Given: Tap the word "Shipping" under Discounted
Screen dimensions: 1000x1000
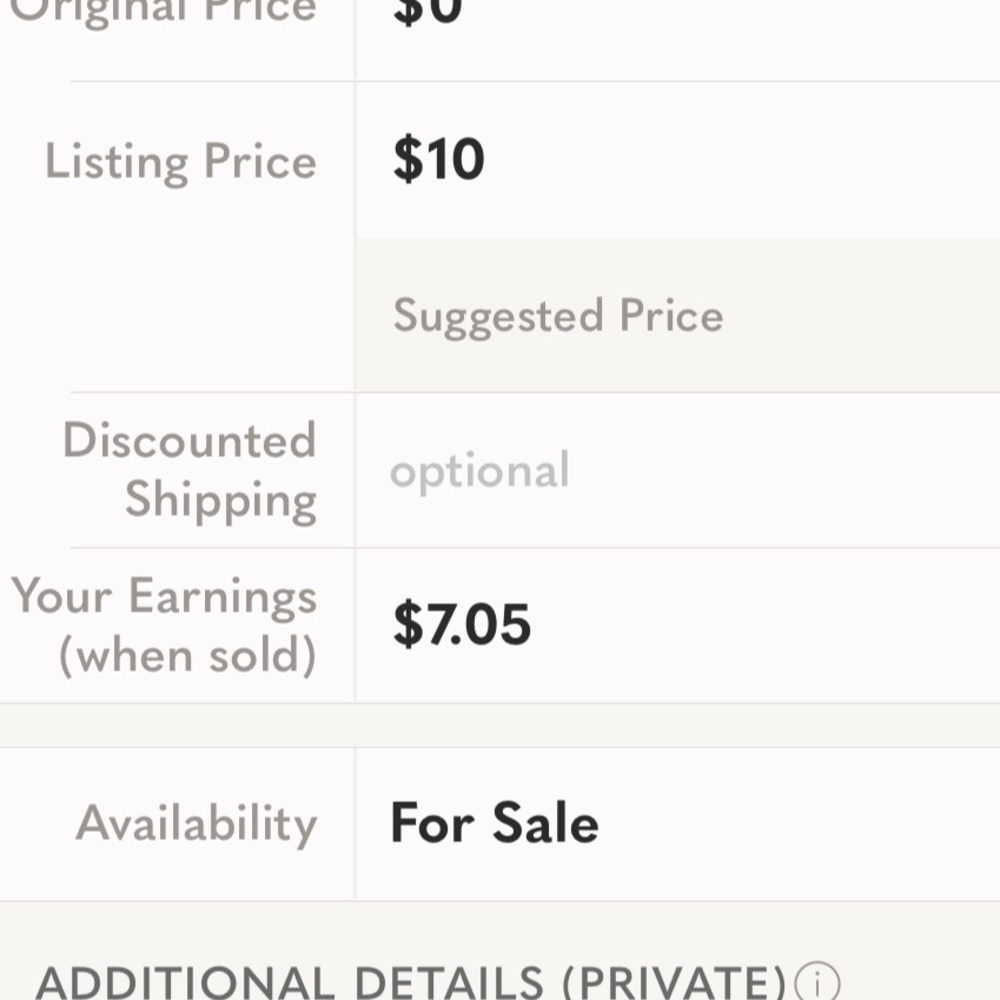Looking at the screenshot, I should pyautogui.click(x=221, y=500).
